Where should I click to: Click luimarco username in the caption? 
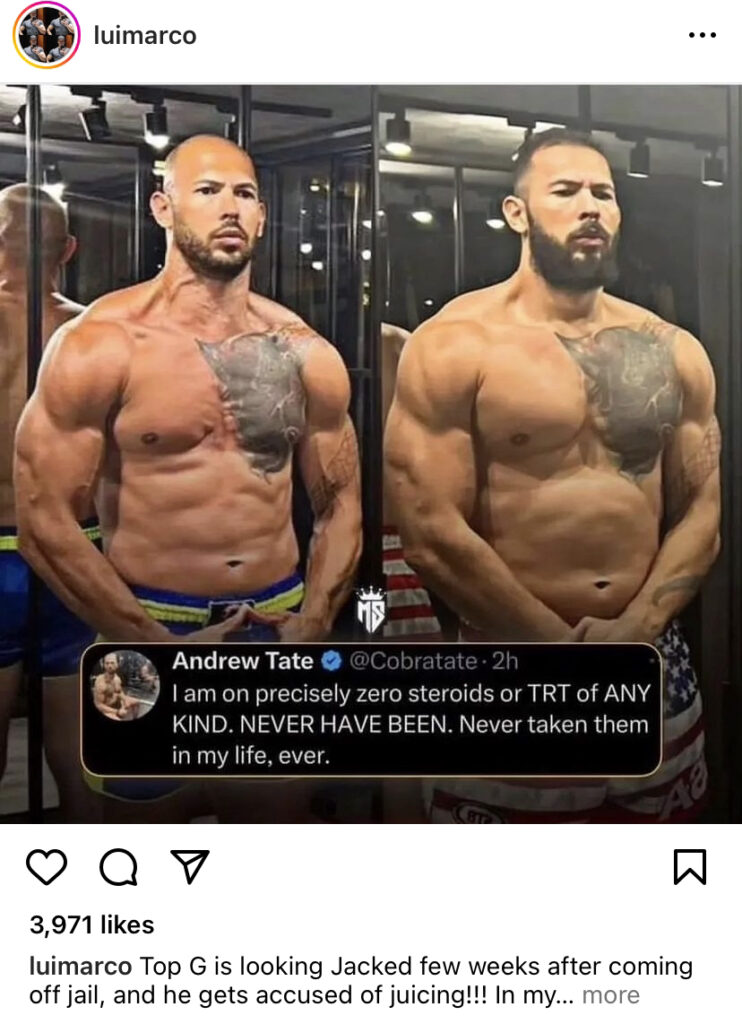pos(80,966)
